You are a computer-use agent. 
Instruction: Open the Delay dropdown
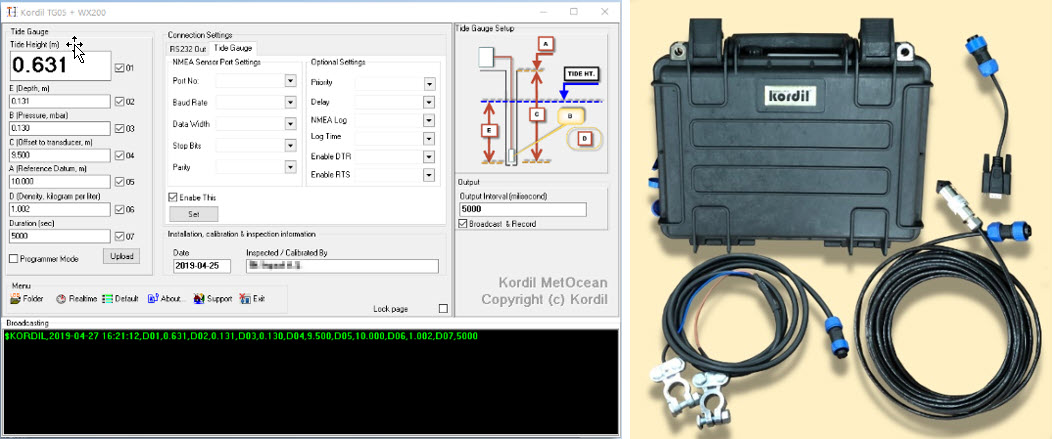pyautogui.click(x=430, y=102)
